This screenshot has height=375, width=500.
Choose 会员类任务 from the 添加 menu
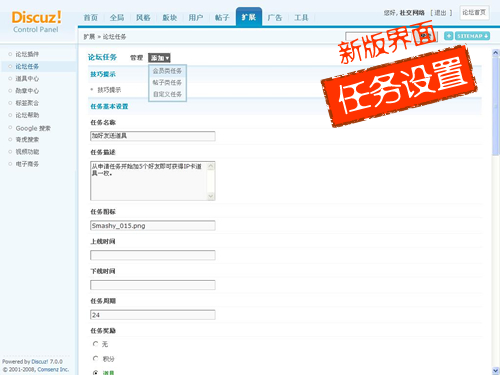pyautogui.click(x=167, y=71)
